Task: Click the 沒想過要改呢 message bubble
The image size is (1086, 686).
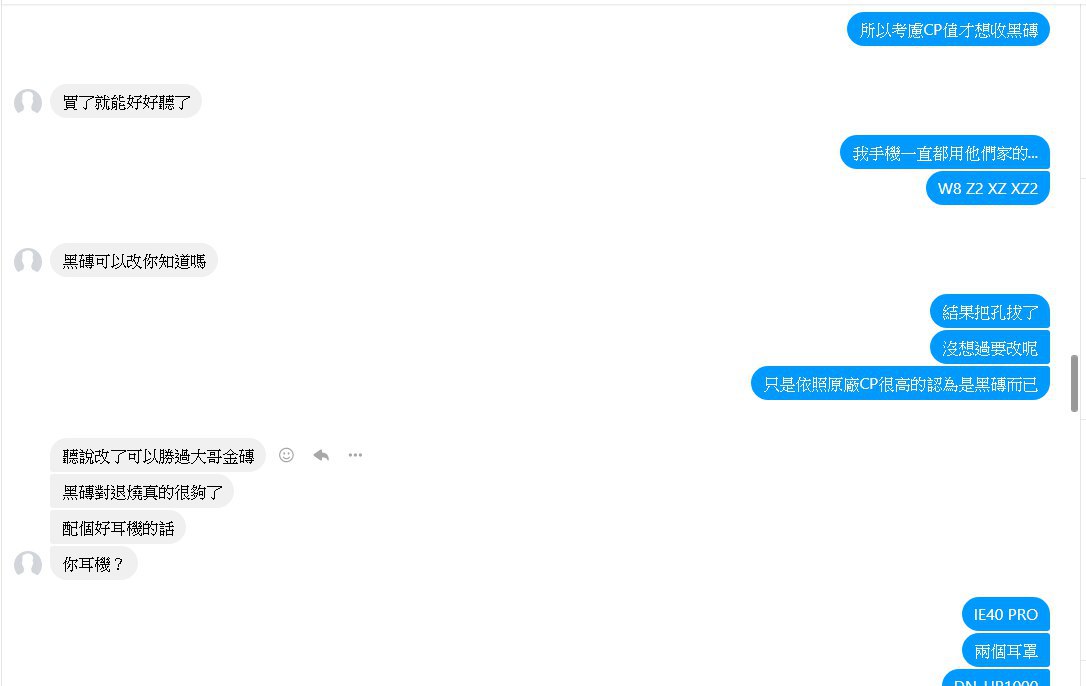Action: [990, 348]
